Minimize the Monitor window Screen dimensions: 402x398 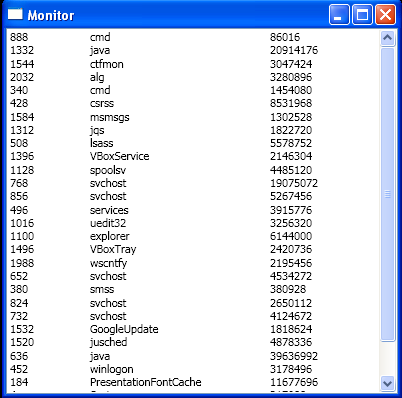pyautogui.click(x=339, y=15)
